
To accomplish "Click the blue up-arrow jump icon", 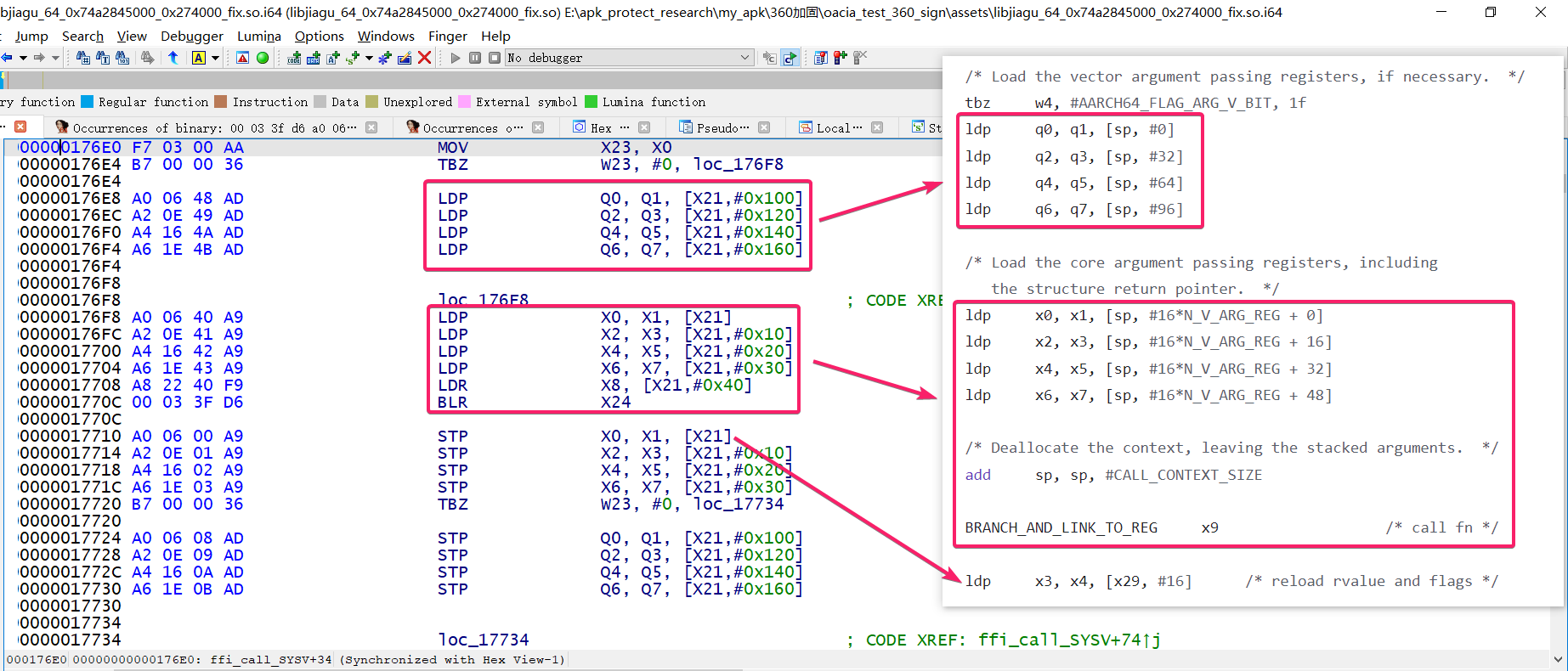I will pos(173,58).
